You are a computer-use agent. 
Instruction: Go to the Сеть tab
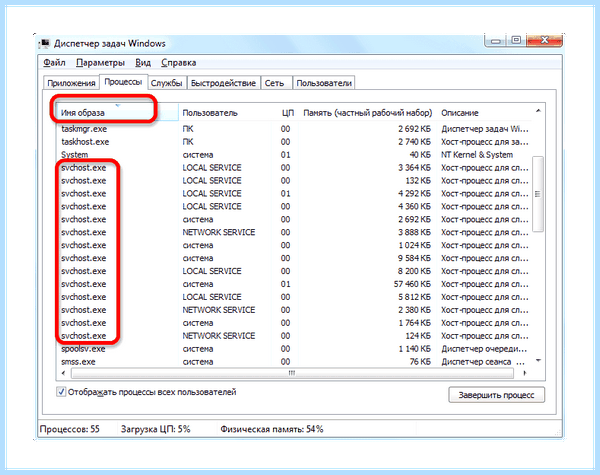(274, 83)
